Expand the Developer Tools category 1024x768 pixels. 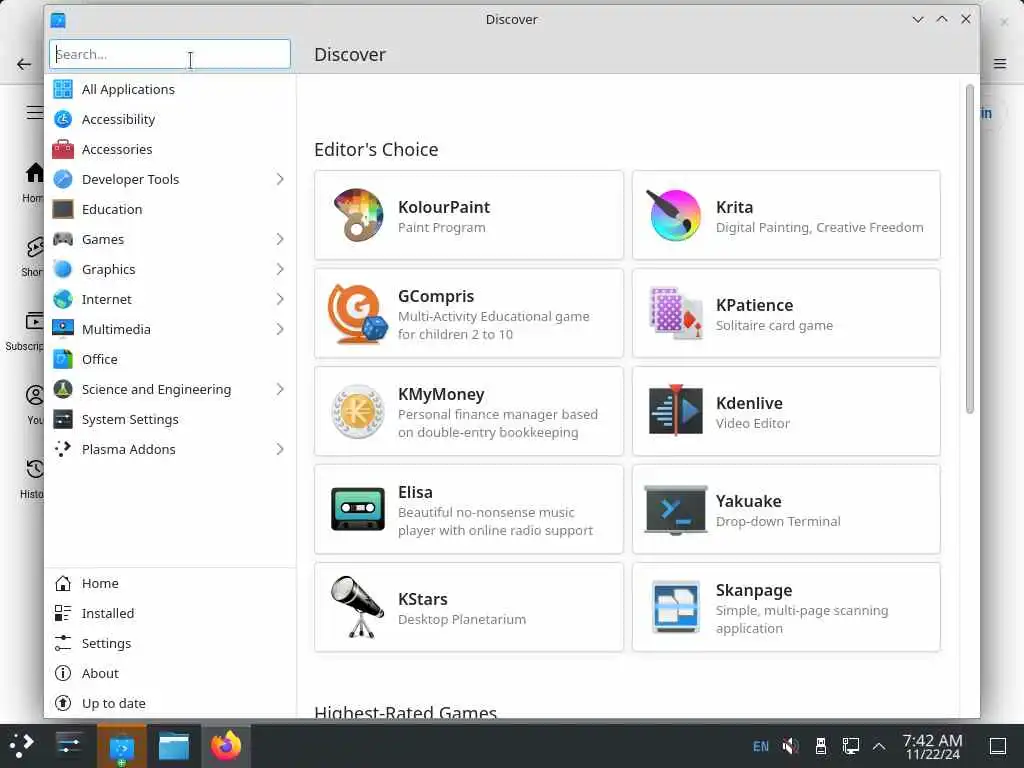pyautogui.click(x=280, y=179)
